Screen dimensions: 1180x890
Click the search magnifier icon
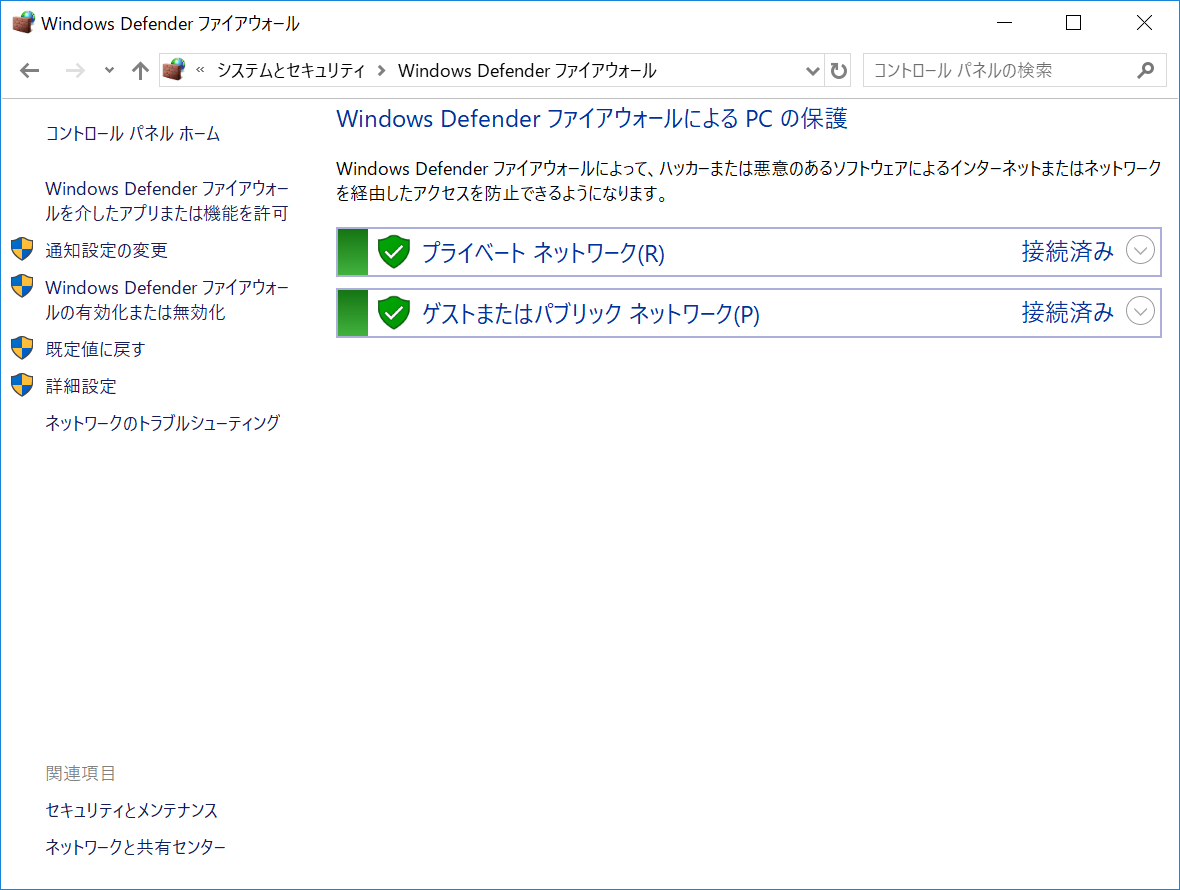point(1145,70)
